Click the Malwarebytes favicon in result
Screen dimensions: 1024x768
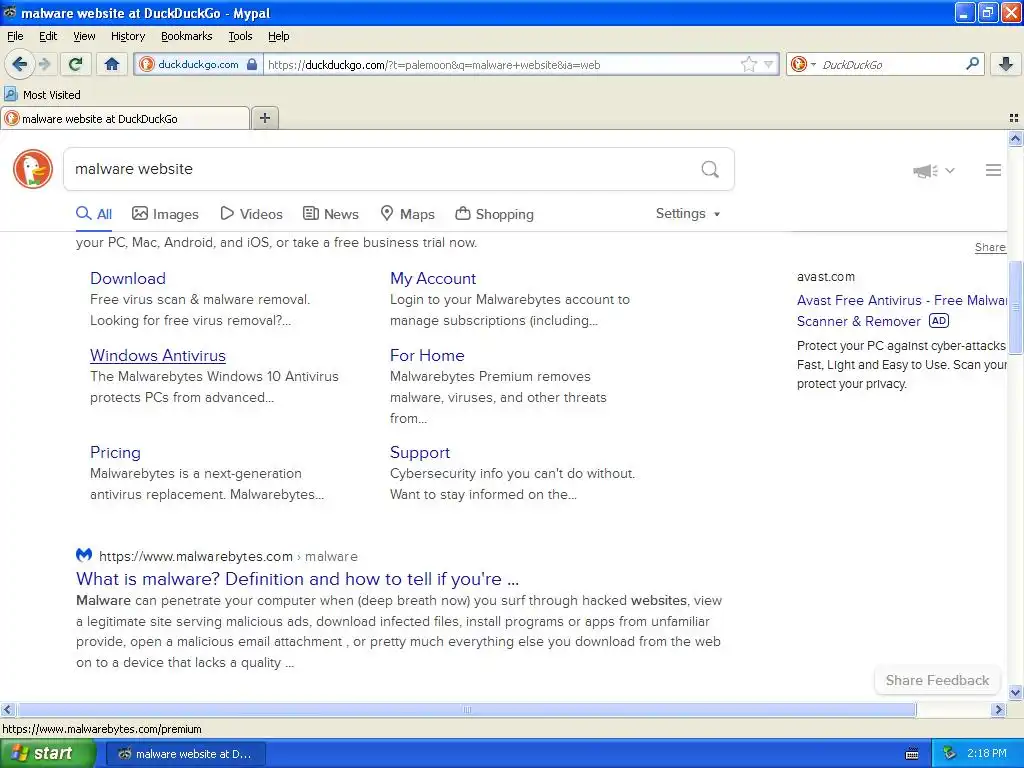pyautogui.click(x=84, y=555)
